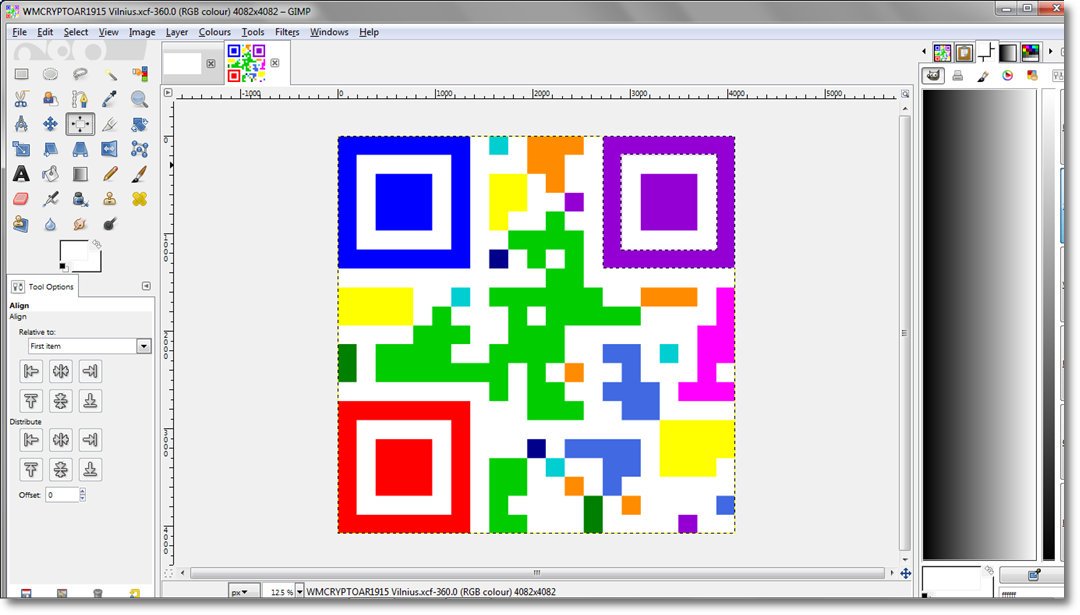Viewport: 1080px width, 615px height.
Task: Select the Cage Transform tool
Action: pyautogui.click(x=139, y=149)
